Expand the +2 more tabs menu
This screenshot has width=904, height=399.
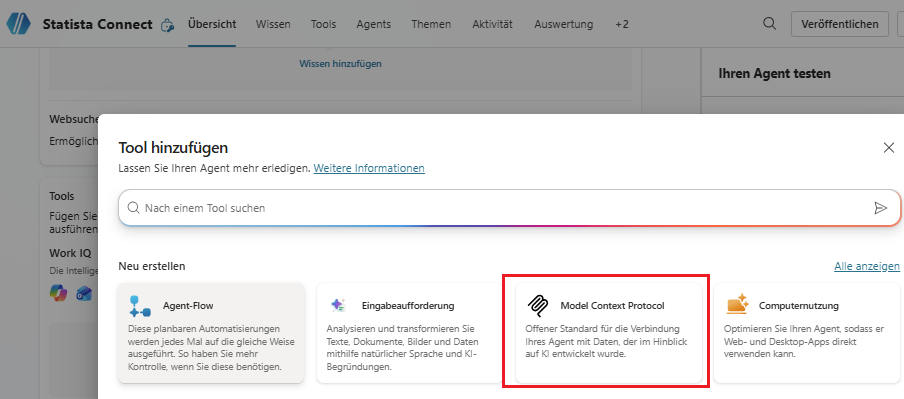pyautogui.click(x=622, y=24)
